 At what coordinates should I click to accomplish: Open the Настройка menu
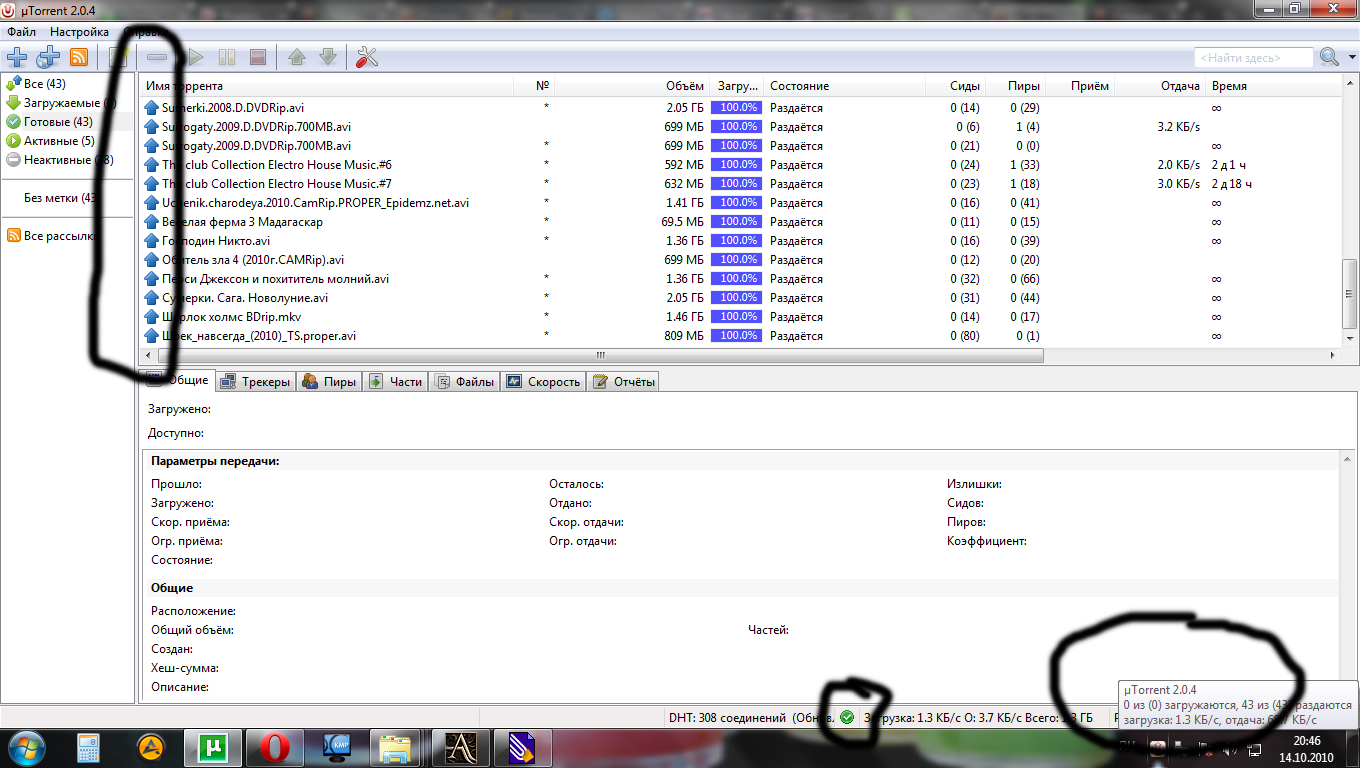pos(79,32)
